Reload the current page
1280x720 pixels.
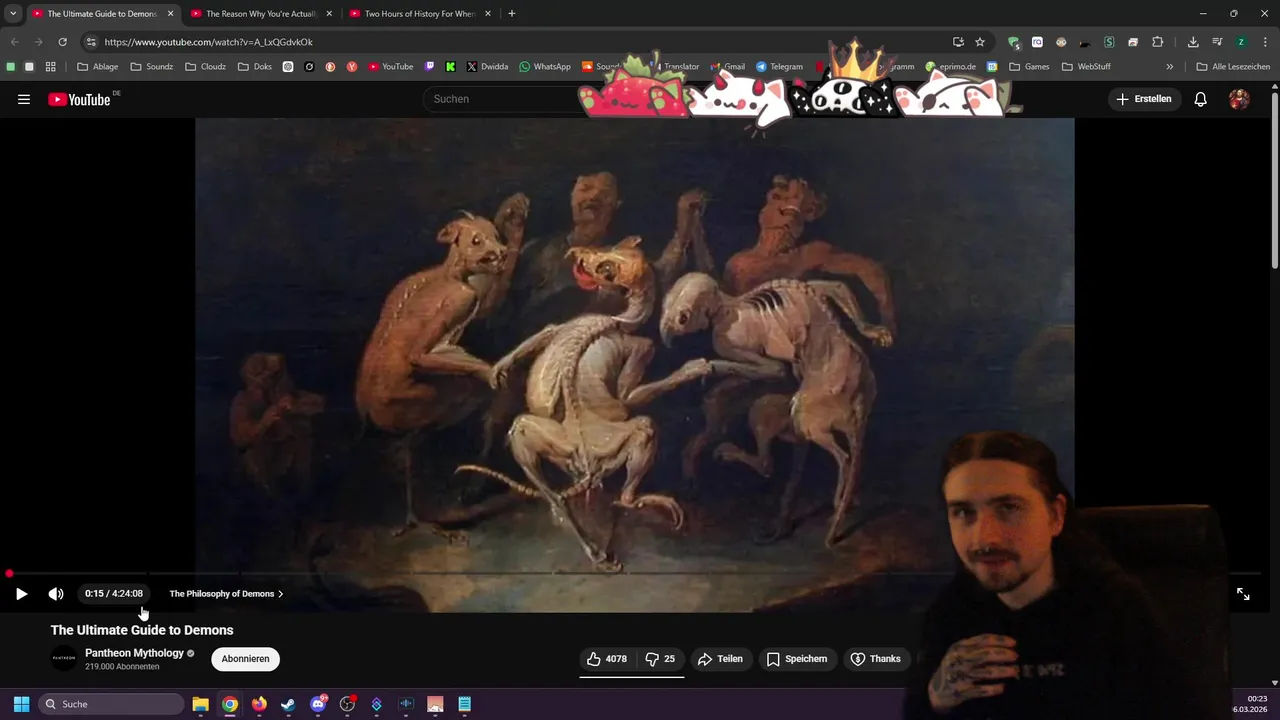point(62,42)
